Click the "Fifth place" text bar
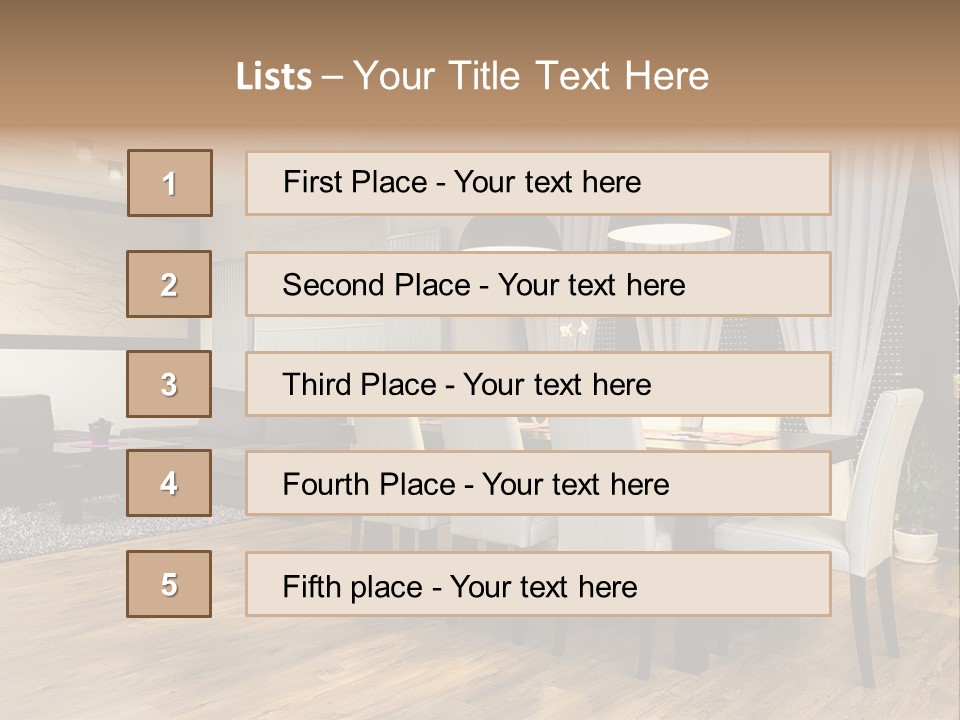The height and width of the screenshot is (720, 960). [538, 584]
